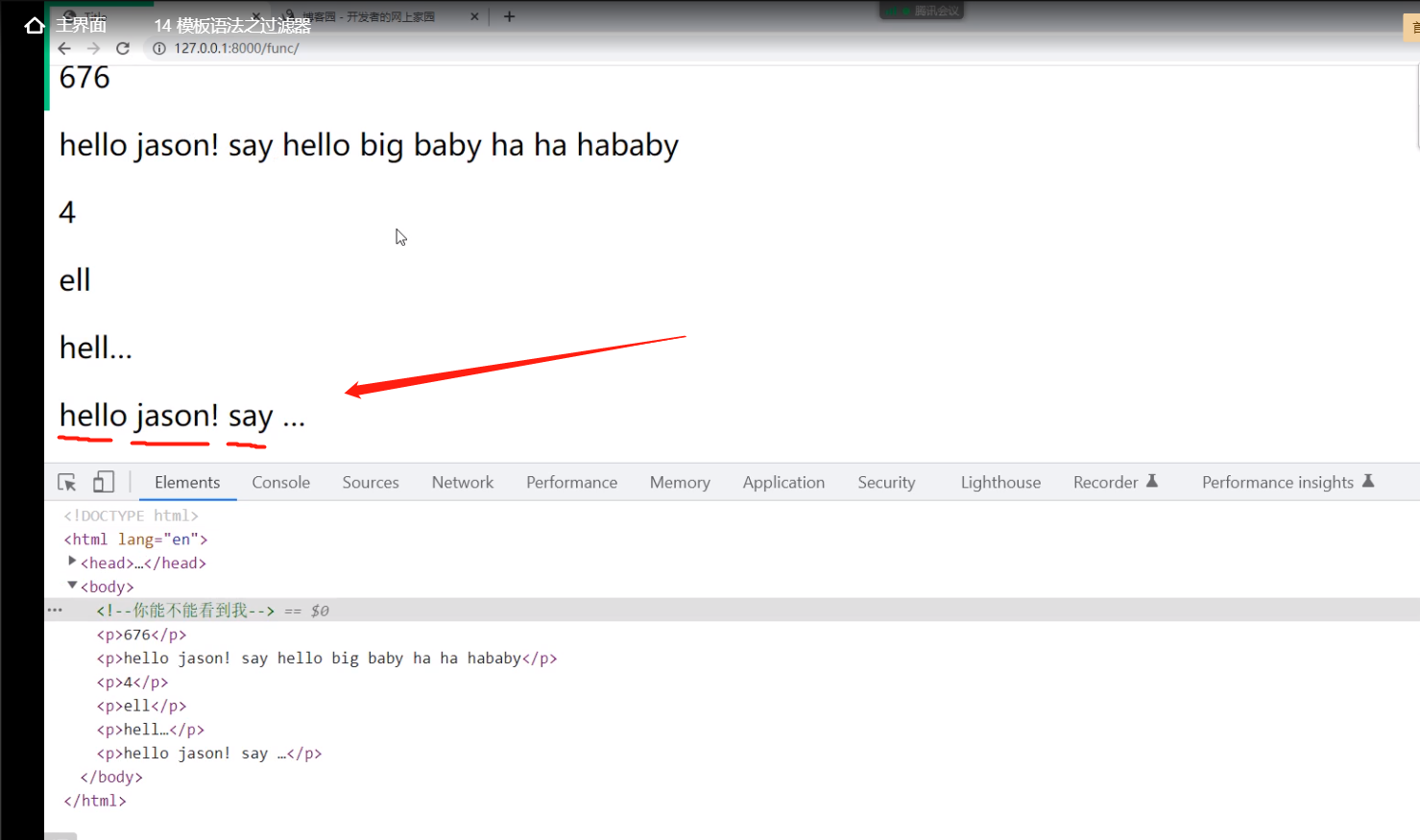
Task: Click the page text "676"
Action: [84, 78]
